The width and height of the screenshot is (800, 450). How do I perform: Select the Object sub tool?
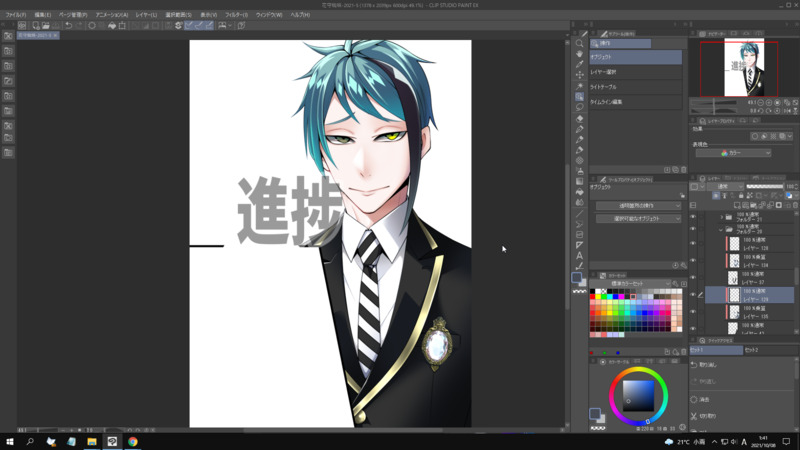point(636,57)
